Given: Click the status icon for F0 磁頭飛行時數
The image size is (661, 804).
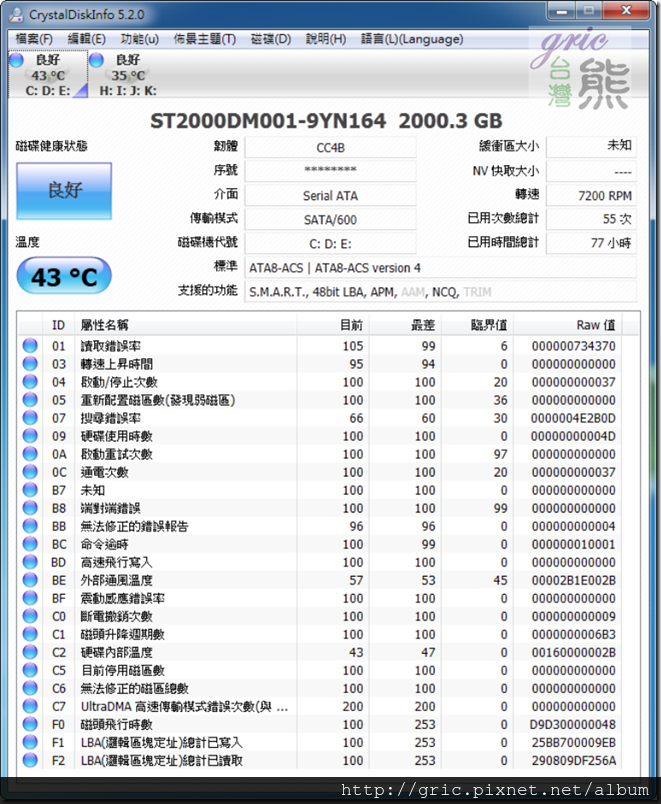Looking at the screenshot, I should [30, 724].
